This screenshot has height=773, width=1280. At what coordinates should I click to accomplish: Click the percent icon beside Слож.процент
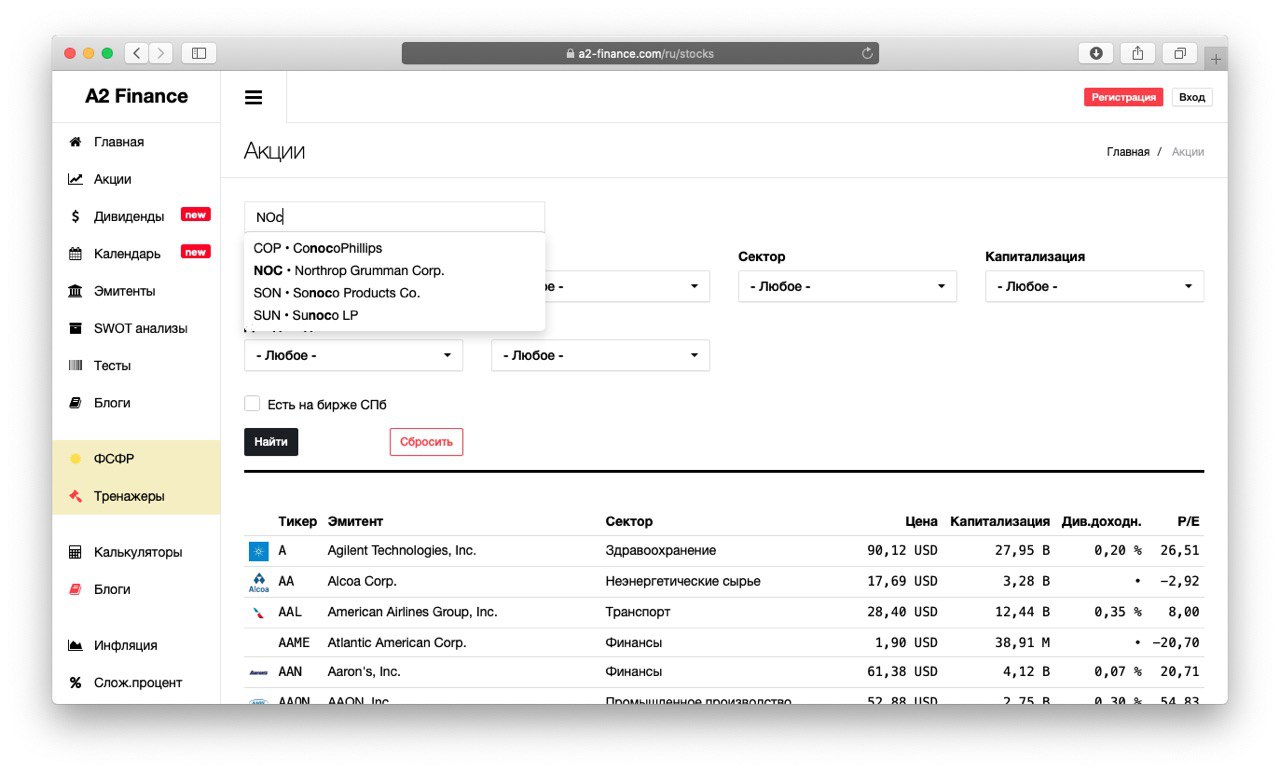pyautogui.click(x=75, y=683)
